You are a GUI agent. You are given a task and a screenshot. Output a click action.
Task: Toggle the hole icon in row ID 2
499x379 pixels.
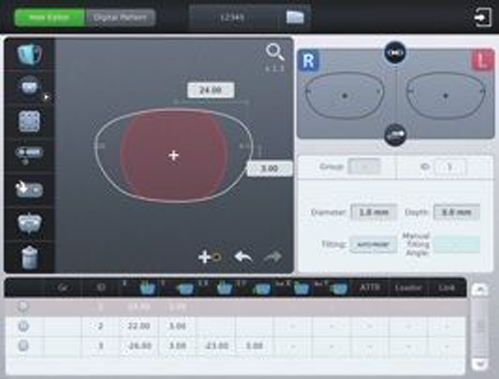tap(23, 326)
